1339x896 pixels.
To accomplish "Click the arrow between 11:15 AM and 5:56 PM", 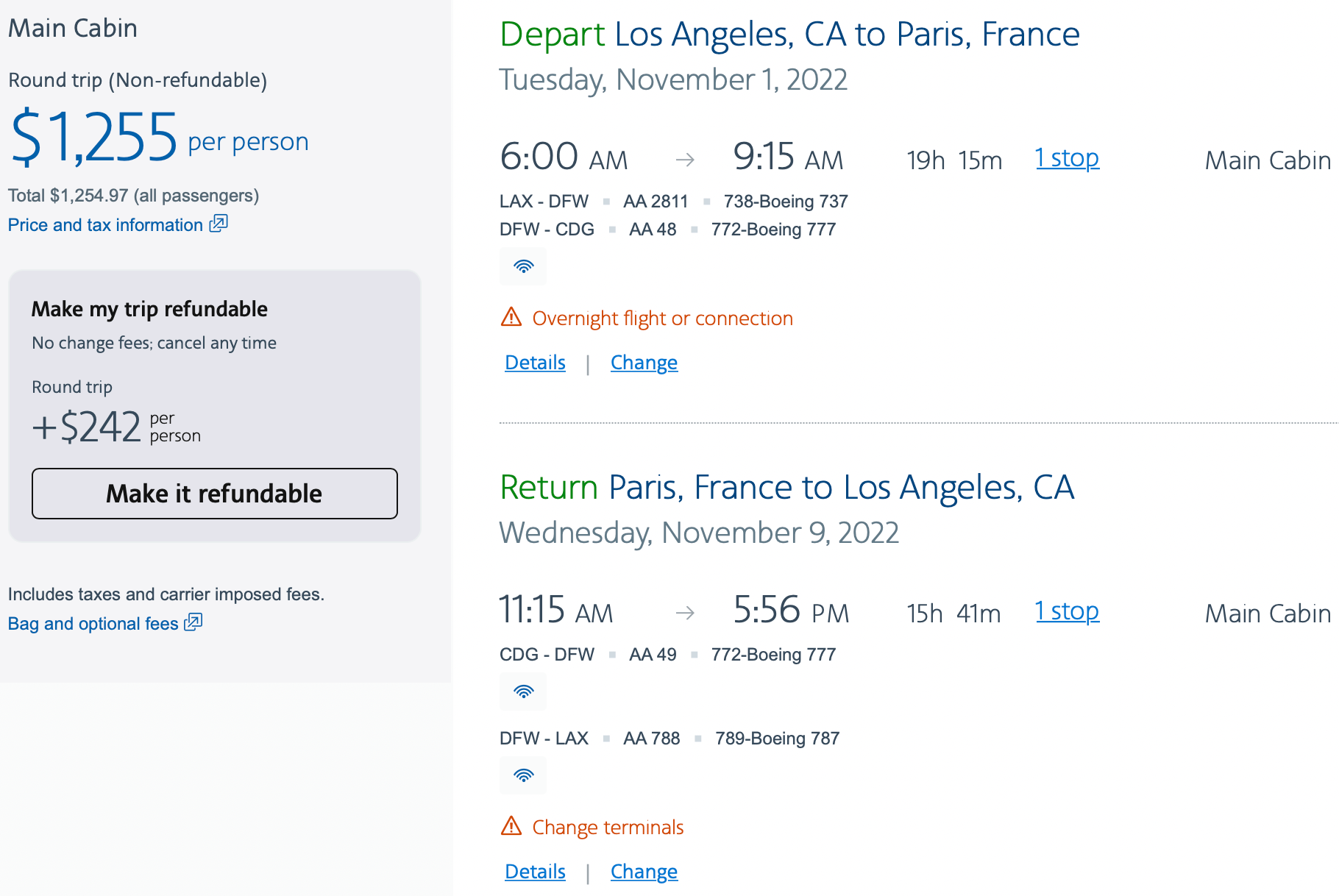I will (685, 613).
